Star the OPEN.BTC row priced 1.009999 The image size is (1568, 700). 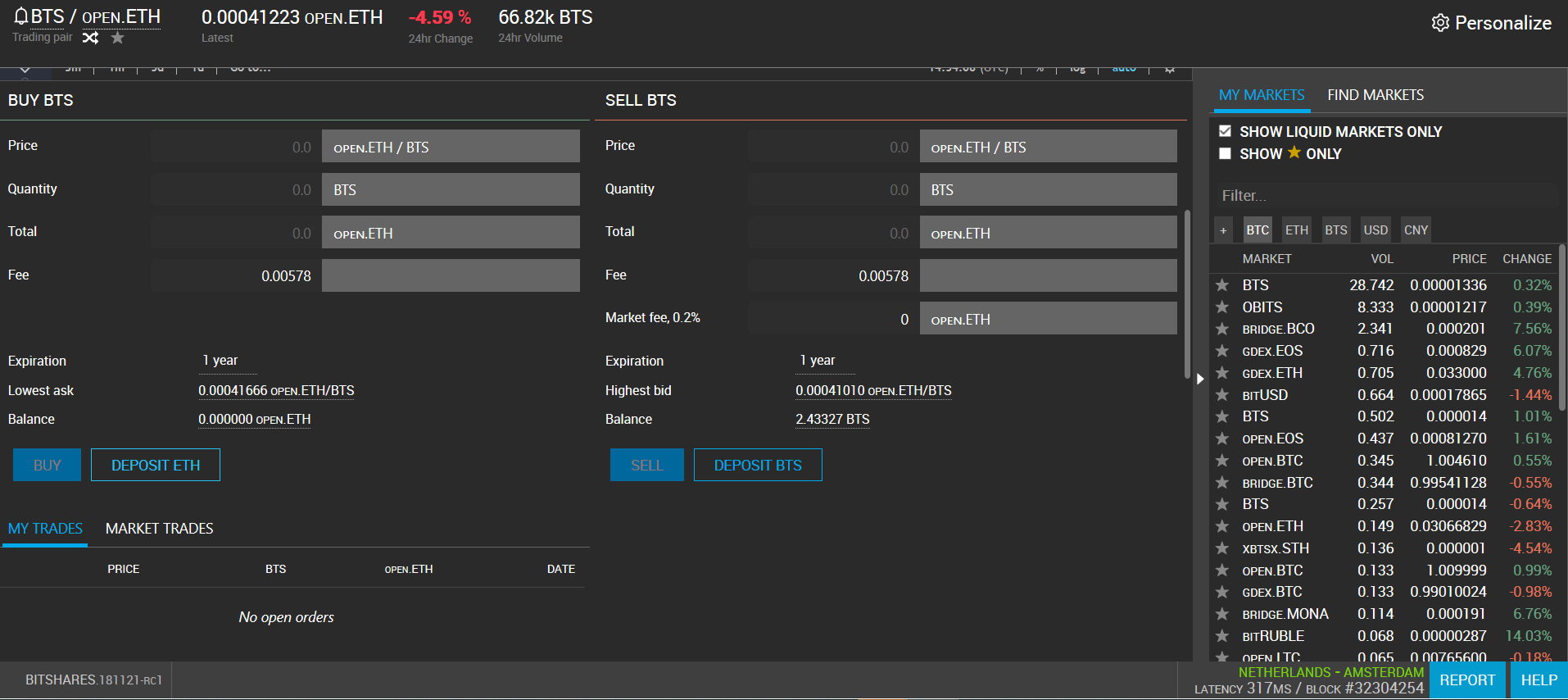1222,570
